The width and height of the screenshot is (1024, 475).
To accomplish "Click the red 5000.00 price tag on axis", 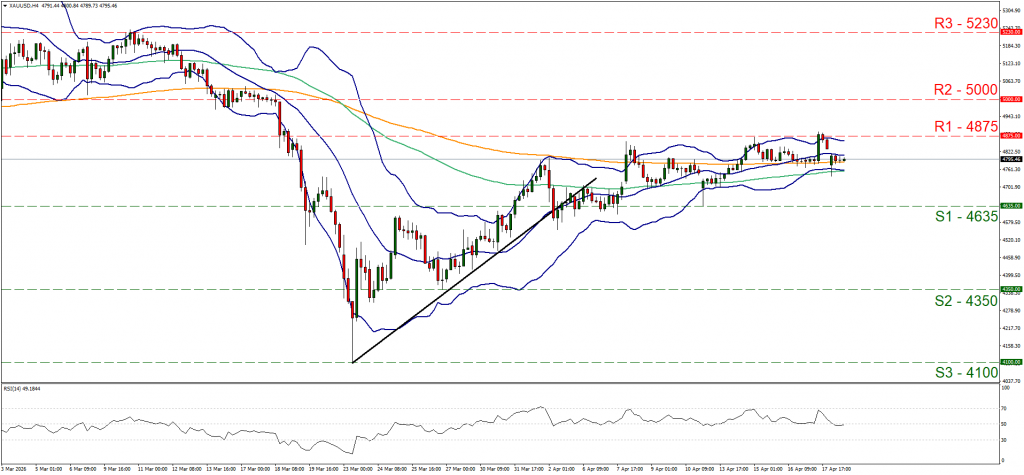I will click(1010, 100).
